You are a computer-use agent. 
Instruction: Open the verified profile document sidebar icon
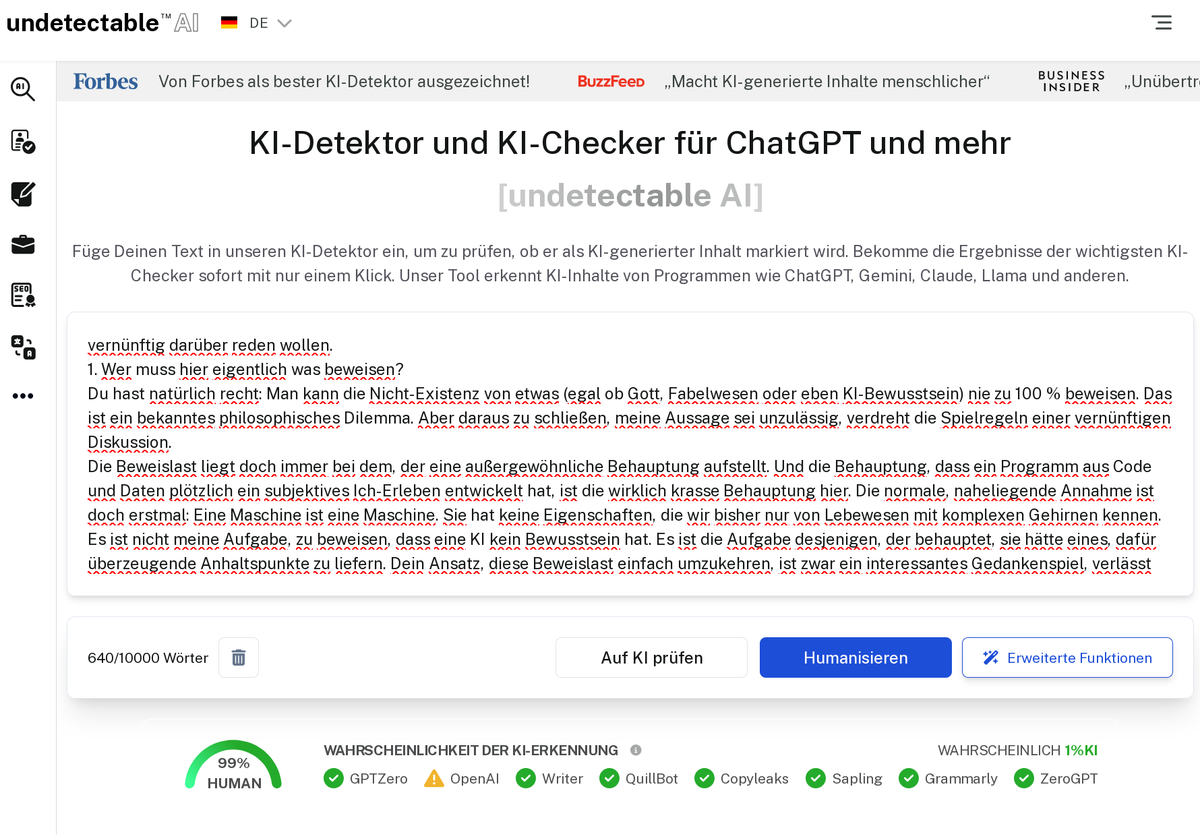[23, 141]
